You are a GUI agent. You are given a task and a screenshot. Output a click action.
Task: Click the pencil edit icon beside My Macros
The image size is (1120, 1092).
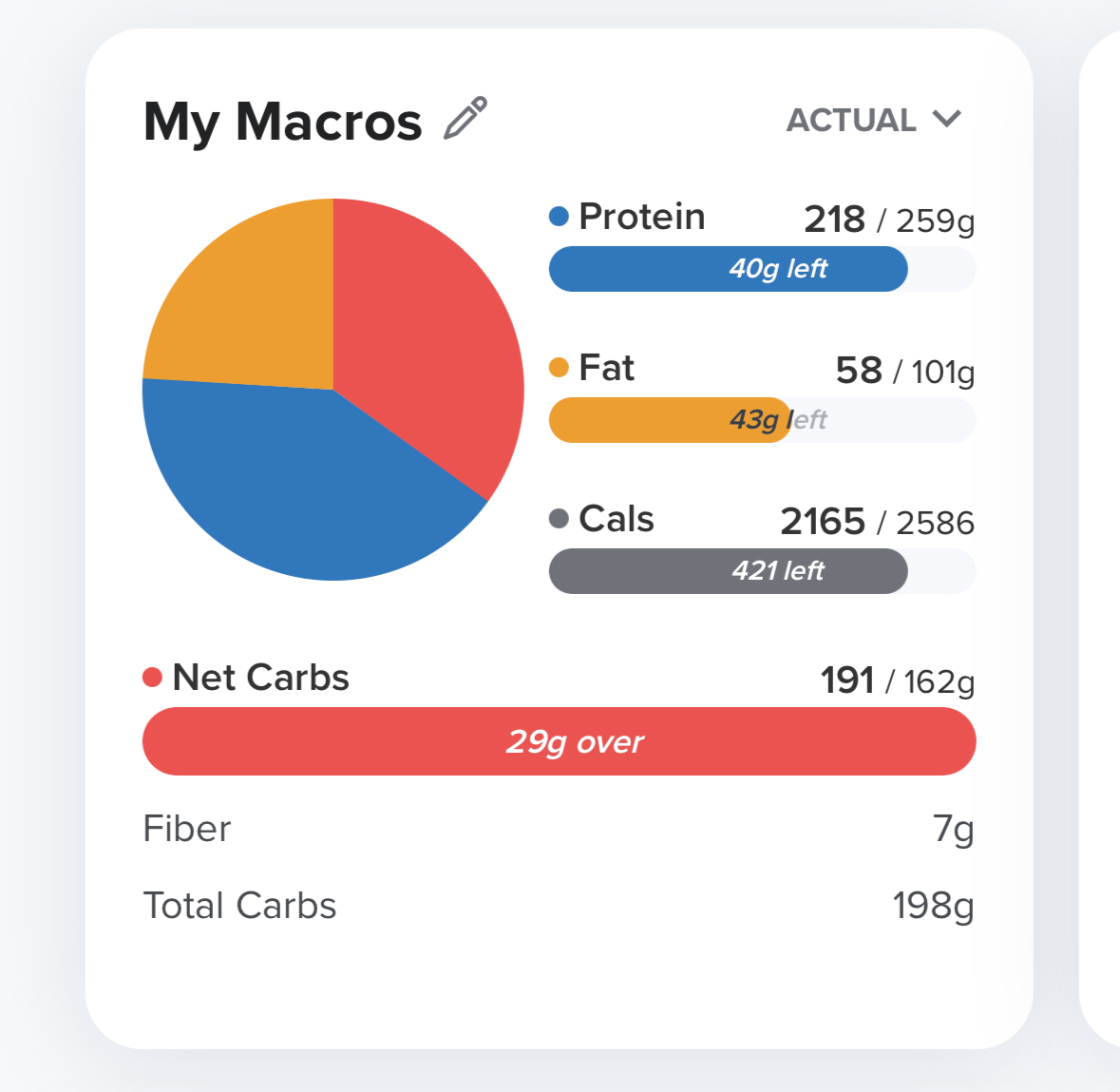[x=465, y=119]
